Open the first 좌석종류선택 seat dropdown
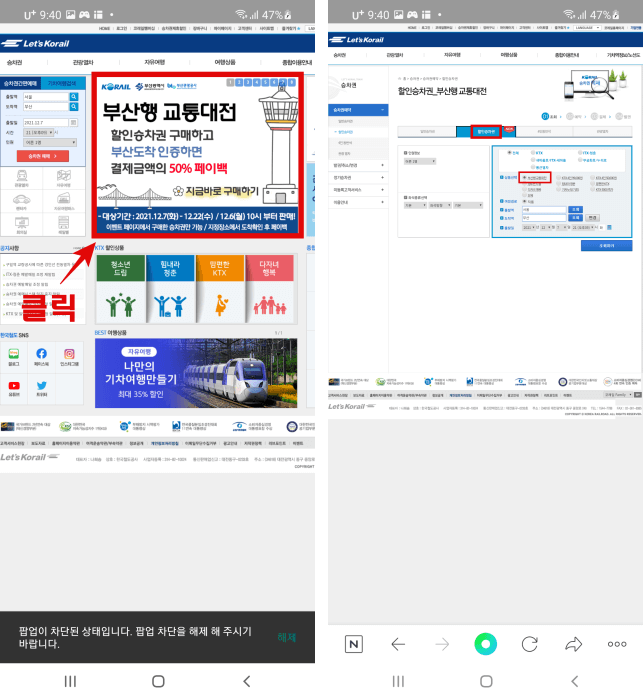The image size is (643, 700). (415, 205)
